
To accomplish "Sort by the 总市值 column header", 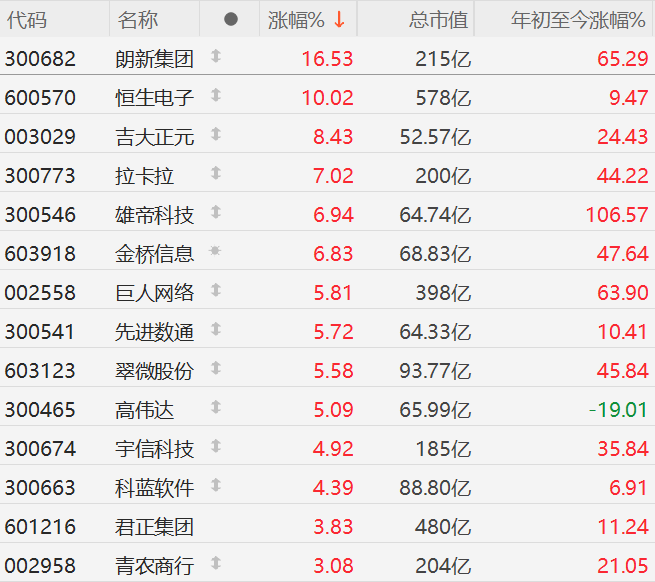I will point(437,19).
